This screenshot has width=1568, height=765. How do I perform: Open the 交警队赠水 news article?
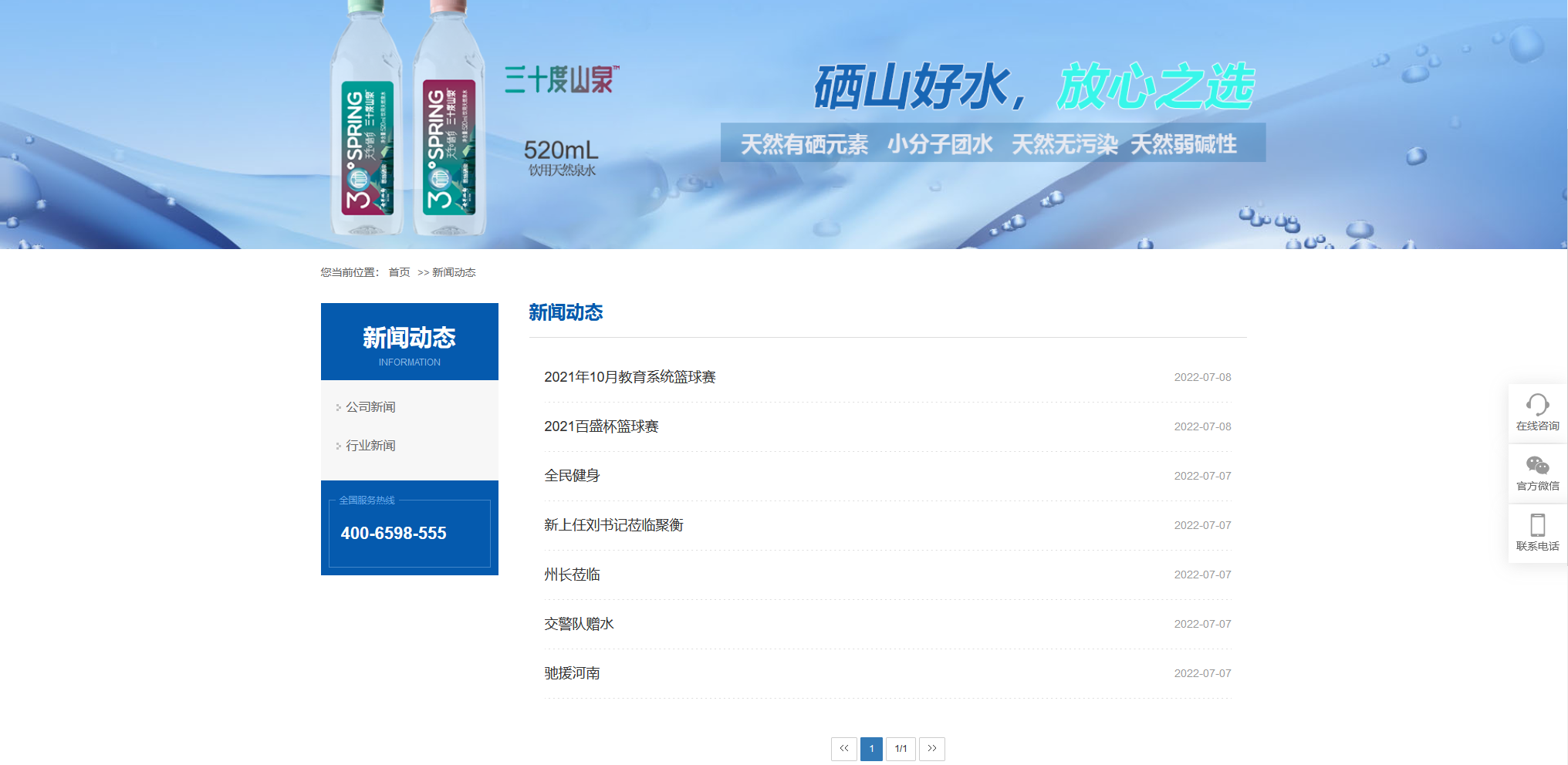pos(579,624)
